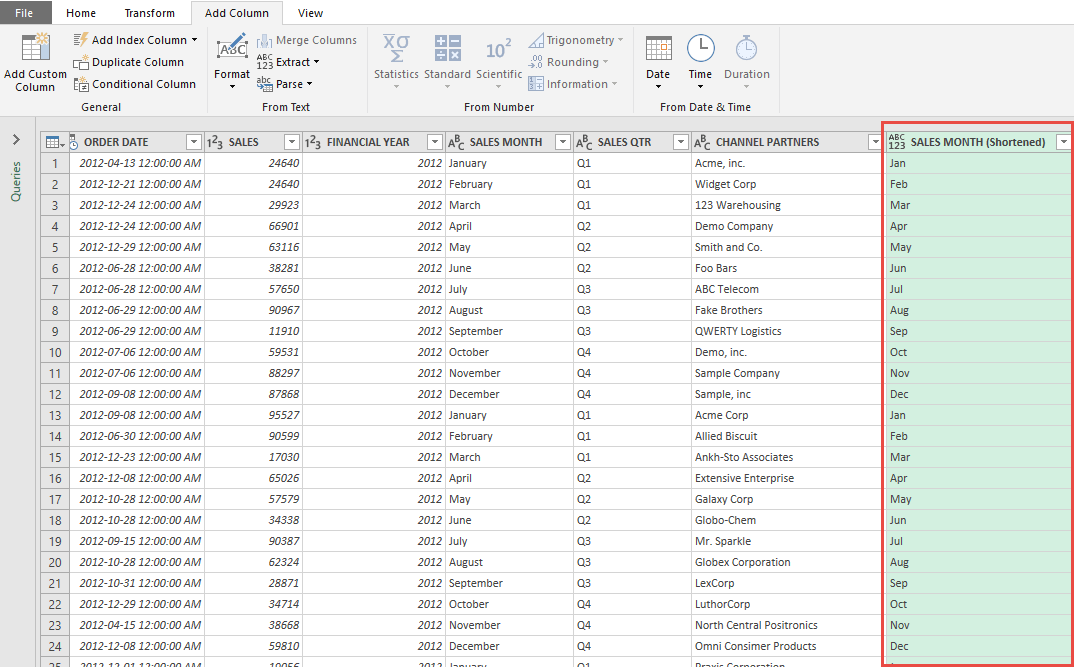Switch to the View tab
The image size is (1074, 667).
coord(310,13)
